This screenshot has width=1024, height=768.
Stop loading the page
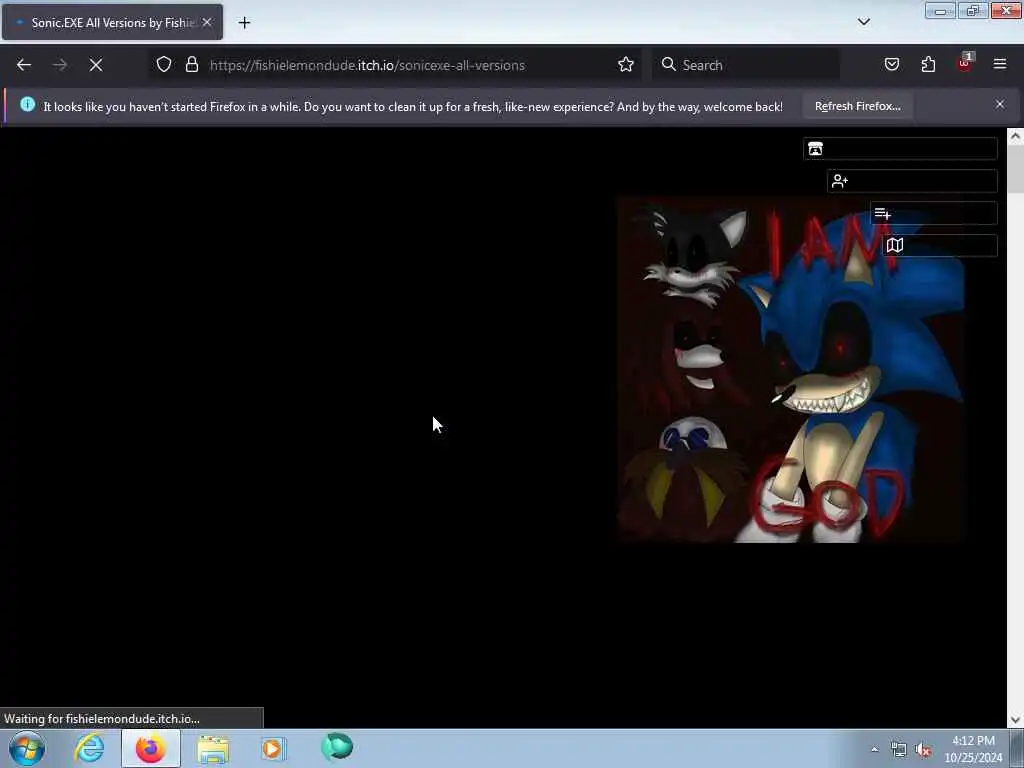pyautogui.click(x=96, y=65)
